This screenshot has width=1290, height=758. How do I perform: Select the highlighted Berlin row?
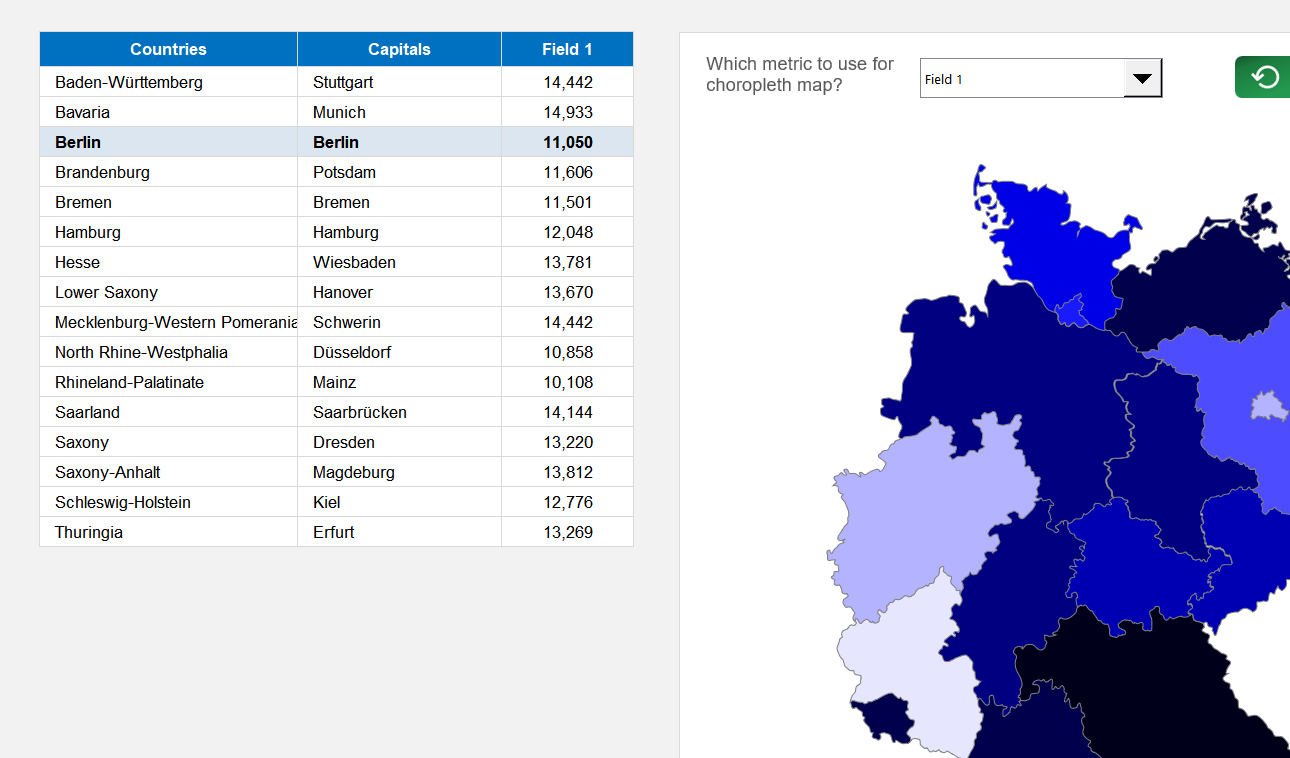(x=168, y=142)
